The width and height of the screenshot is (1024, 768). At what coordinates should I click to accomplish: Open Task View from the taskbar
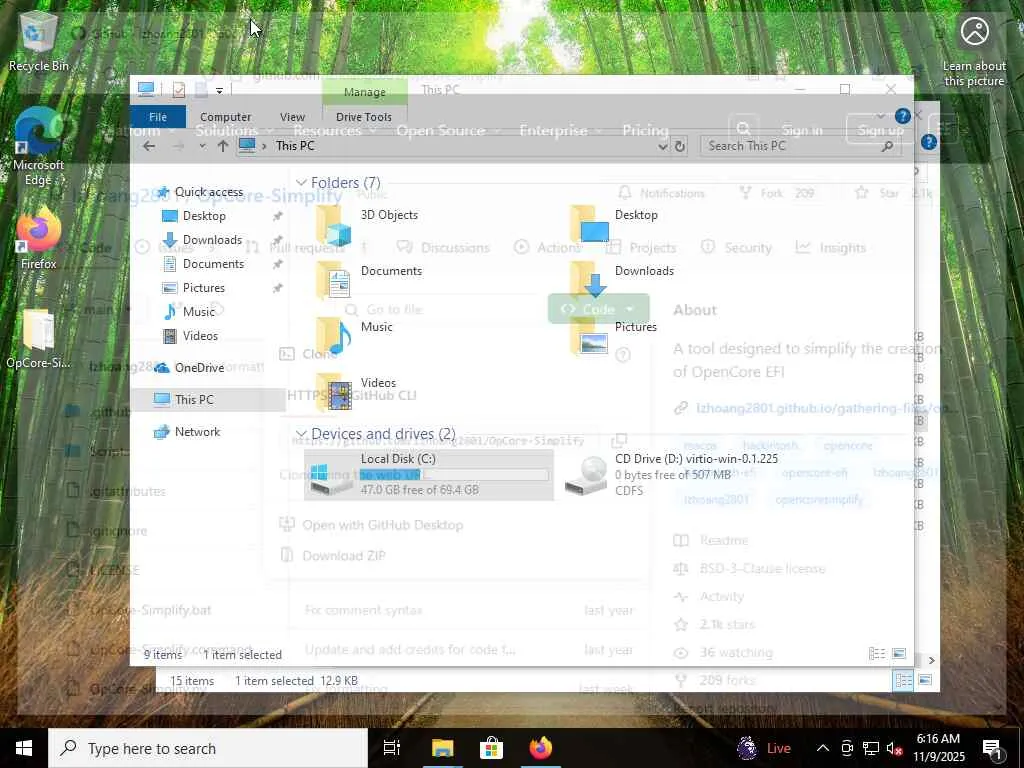click(x=392, y=748)
